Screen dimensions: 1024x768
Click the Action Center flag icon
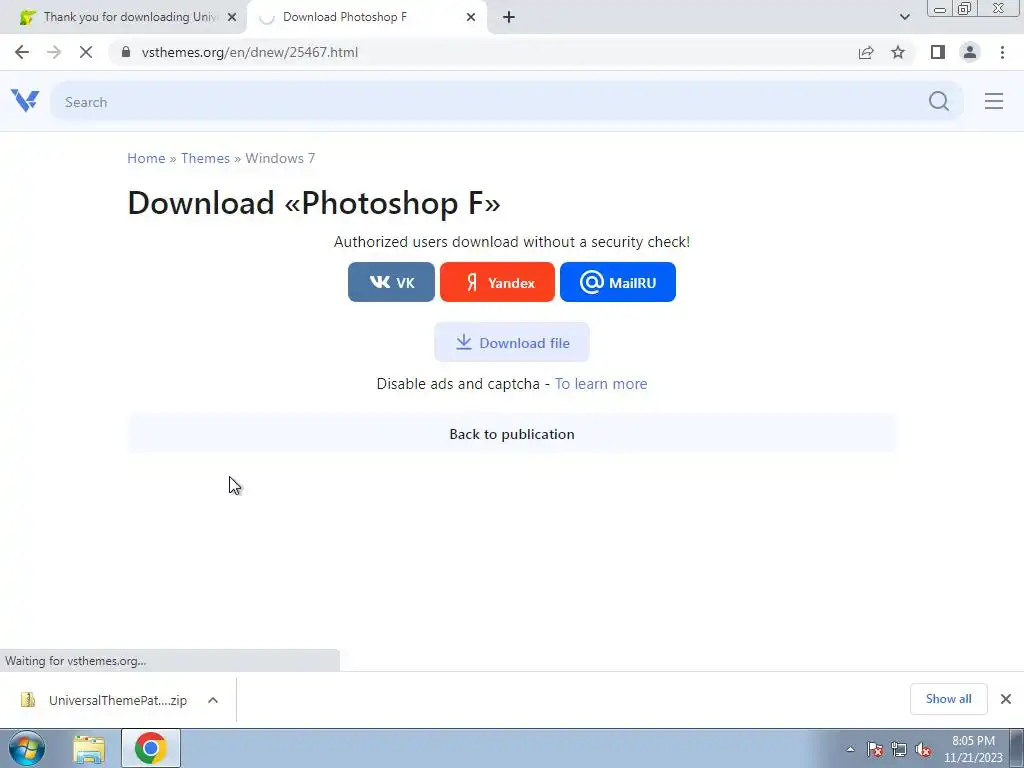coord(874,750)
